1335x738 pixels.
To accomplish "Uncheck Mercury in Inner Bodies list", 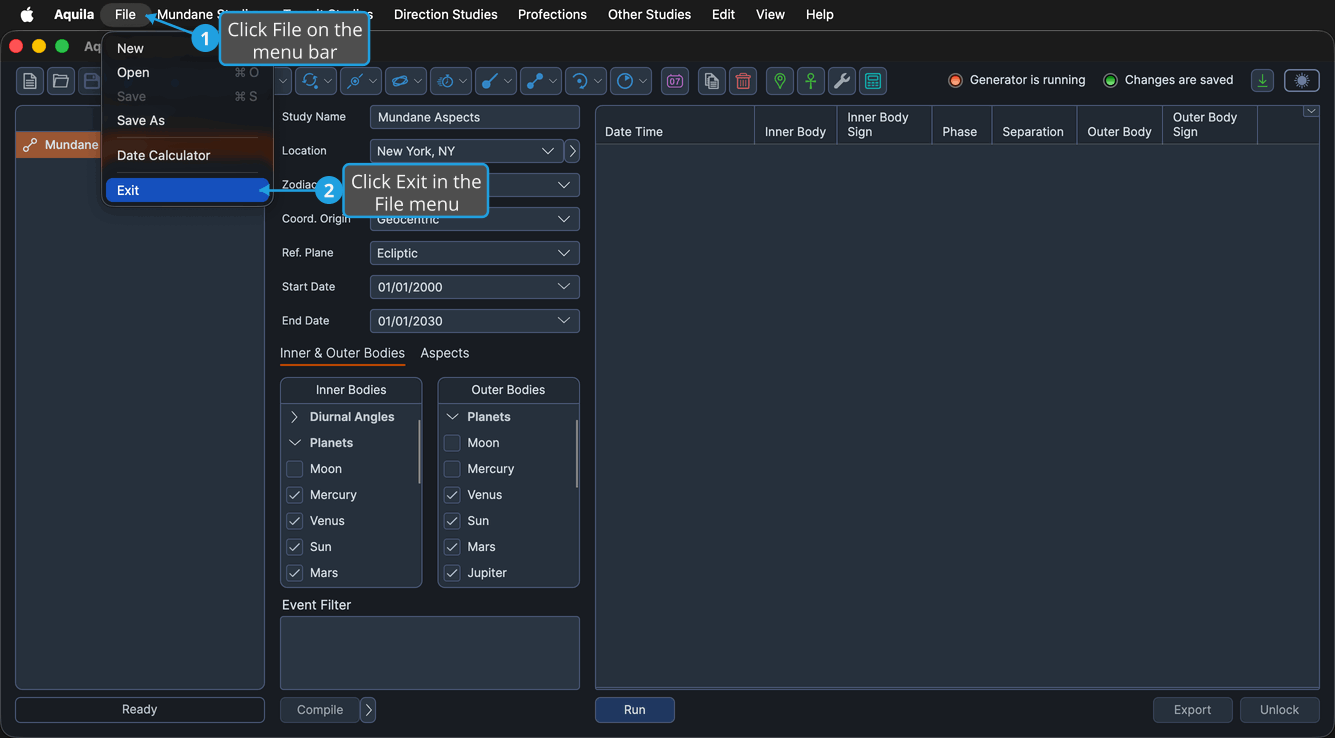I will coord(294,495).
